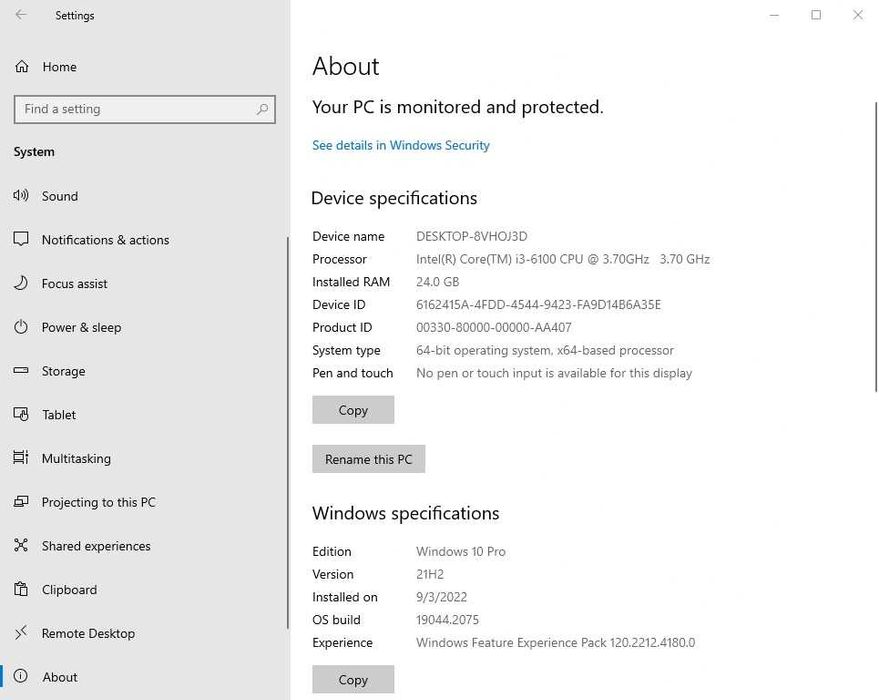
Task: Focus the Find a setting box
Action: coord(145,109)
